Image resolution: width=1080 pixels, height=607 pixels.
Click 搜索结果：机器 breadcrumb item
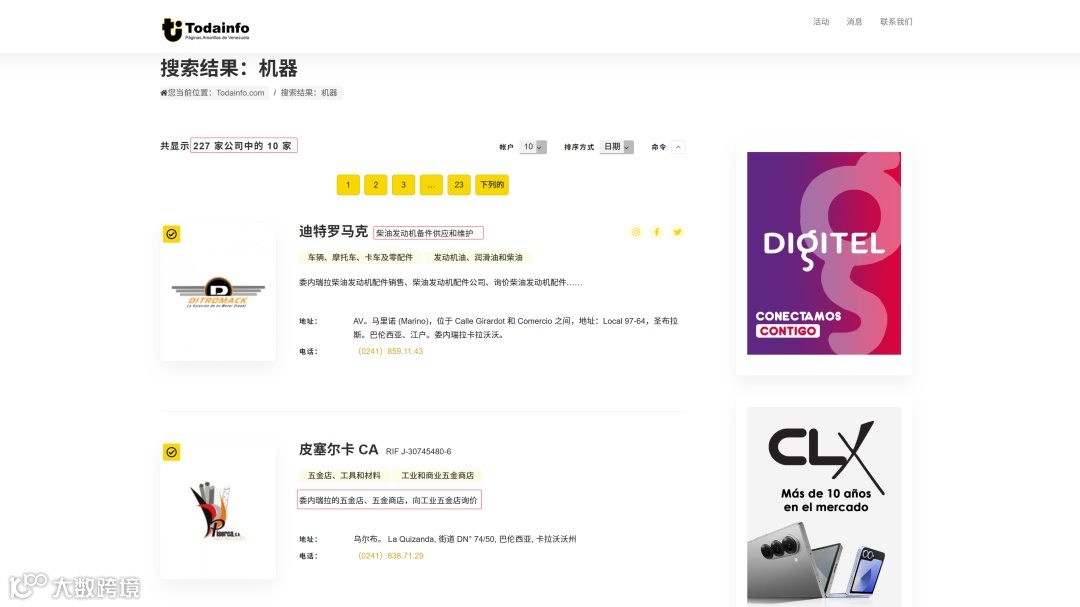(309, 93)
